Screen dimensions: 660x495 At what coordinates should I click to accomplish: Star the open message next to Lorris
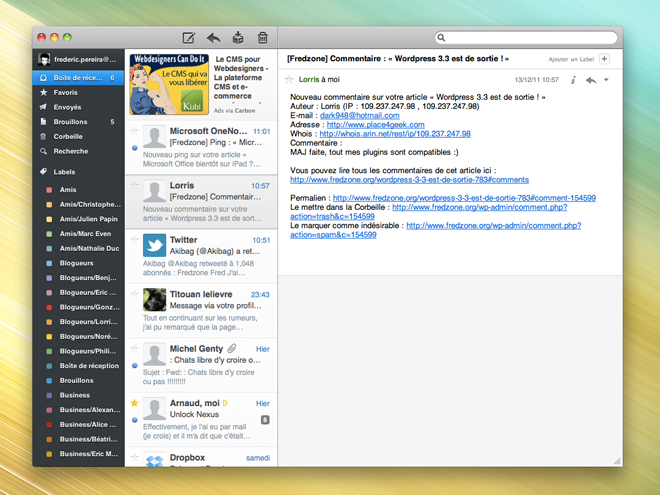point(289,79)
